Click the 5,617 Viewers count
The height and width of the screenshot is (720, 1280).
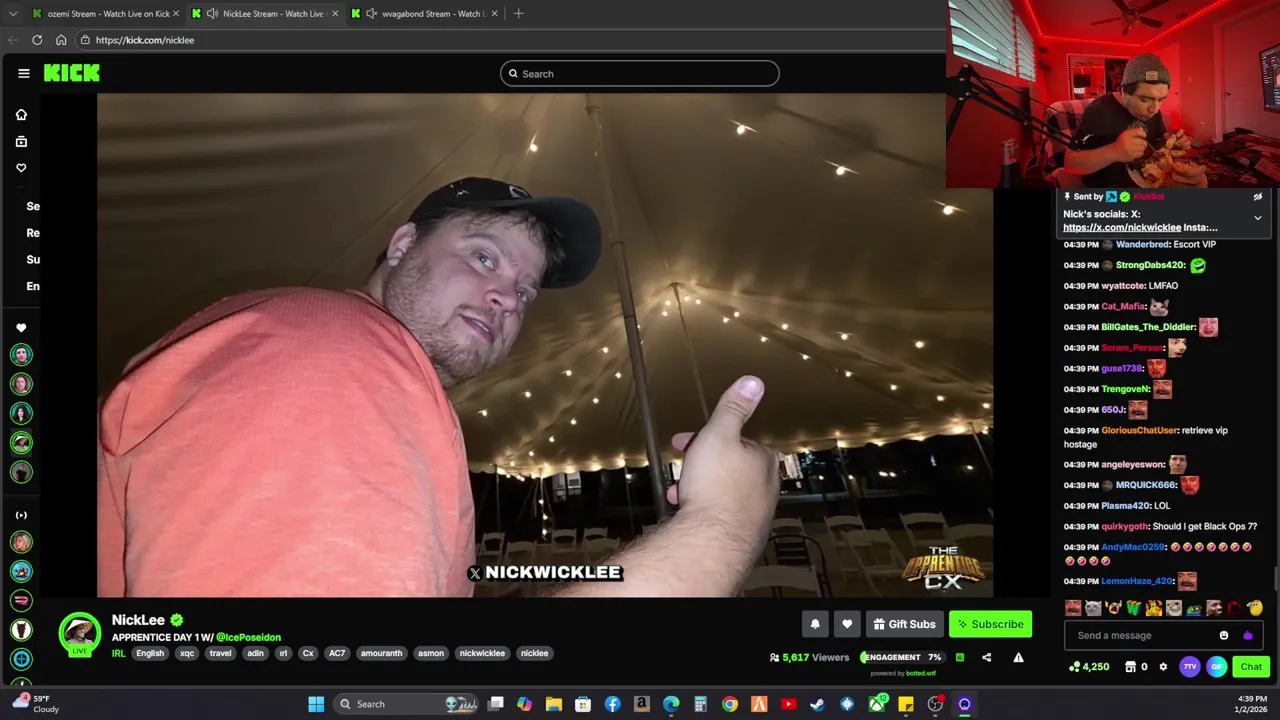coord(809,657)
